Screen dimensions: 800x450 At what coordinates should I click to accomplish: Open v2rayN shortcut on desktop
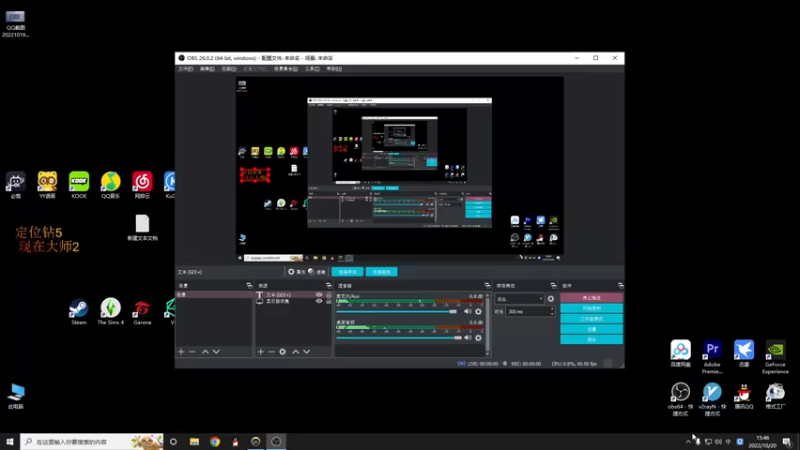pyautogui.click(x=712, y=399)
